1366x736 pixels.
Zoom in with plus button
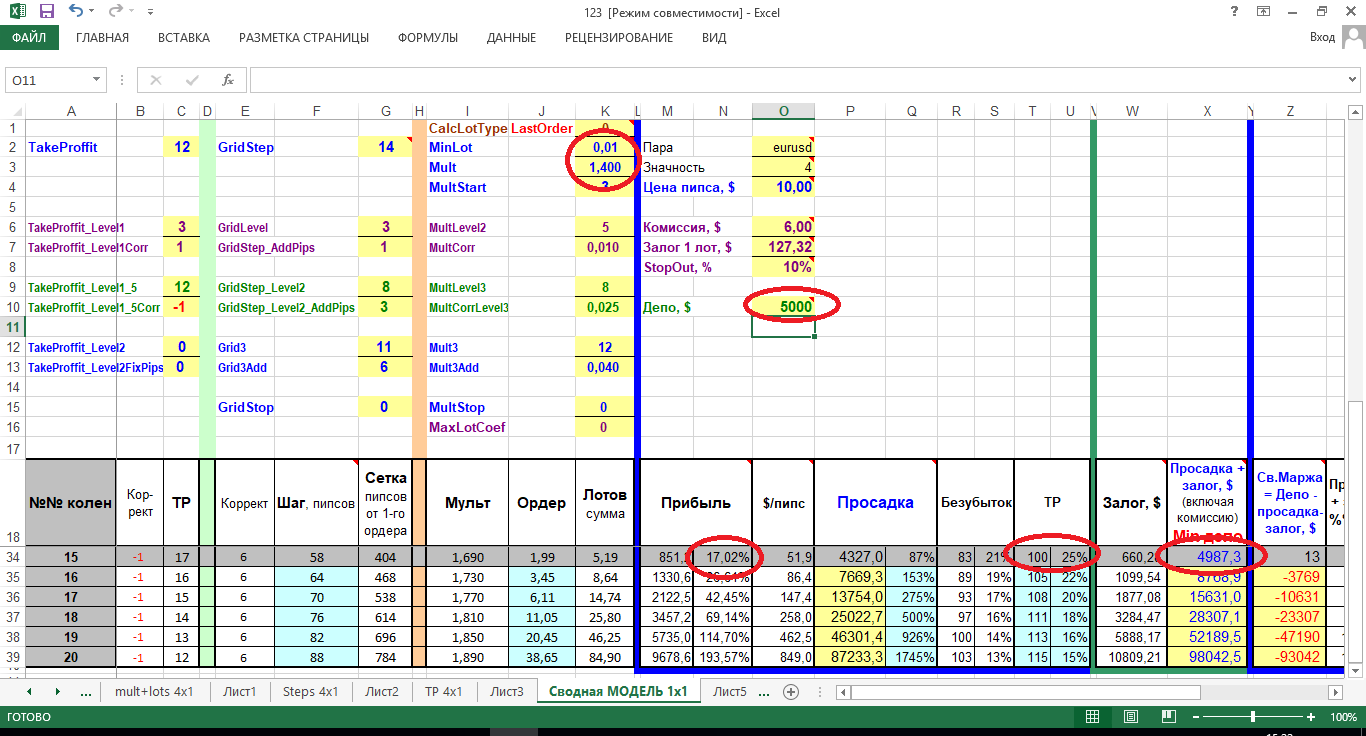[1312, 717]
